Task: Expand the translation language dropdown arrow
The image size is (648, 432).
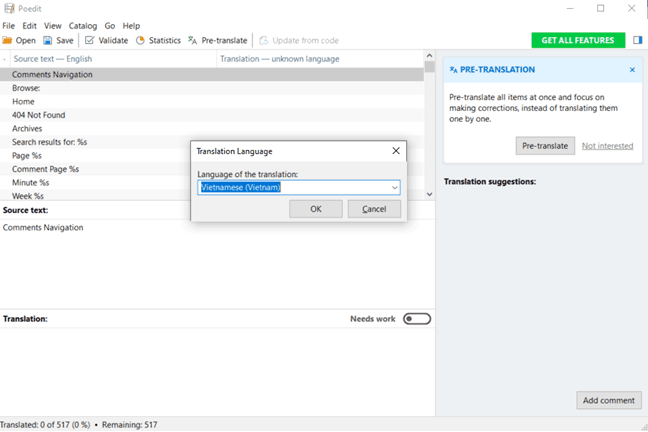Action: (395, 188)
